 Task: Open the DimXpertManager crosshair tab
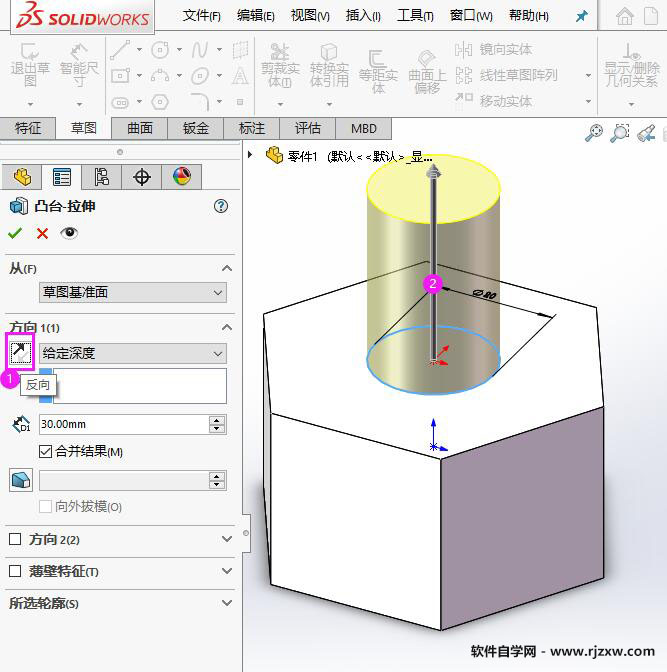[141, 177]
